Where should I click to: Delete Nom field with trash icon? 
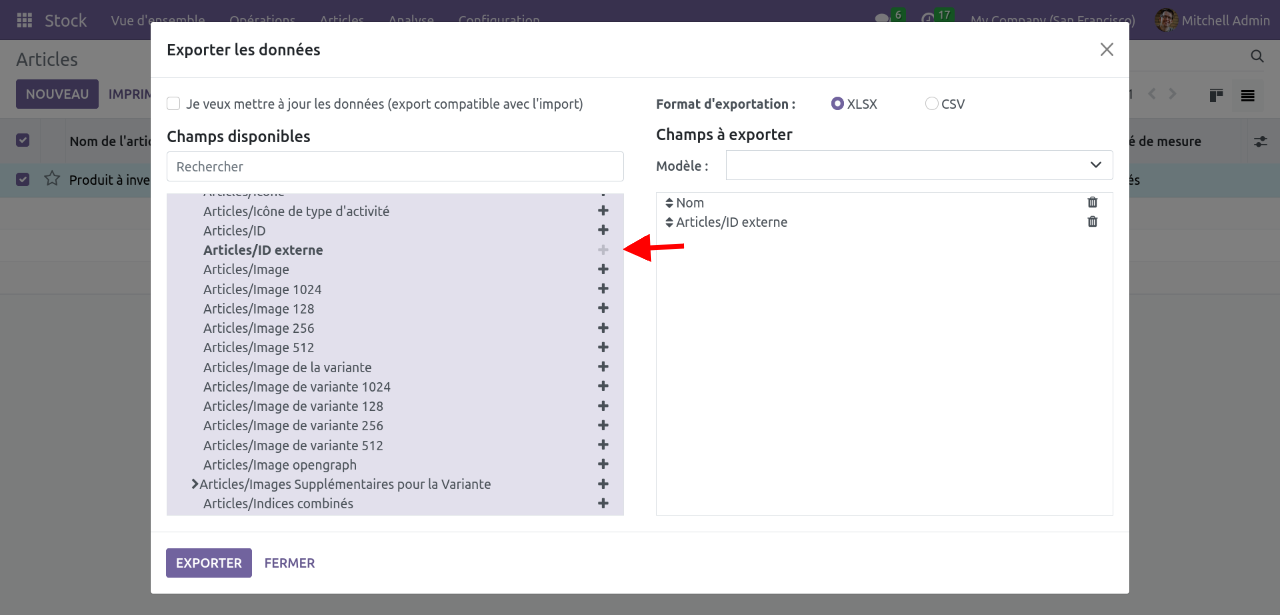point(1092,202)
